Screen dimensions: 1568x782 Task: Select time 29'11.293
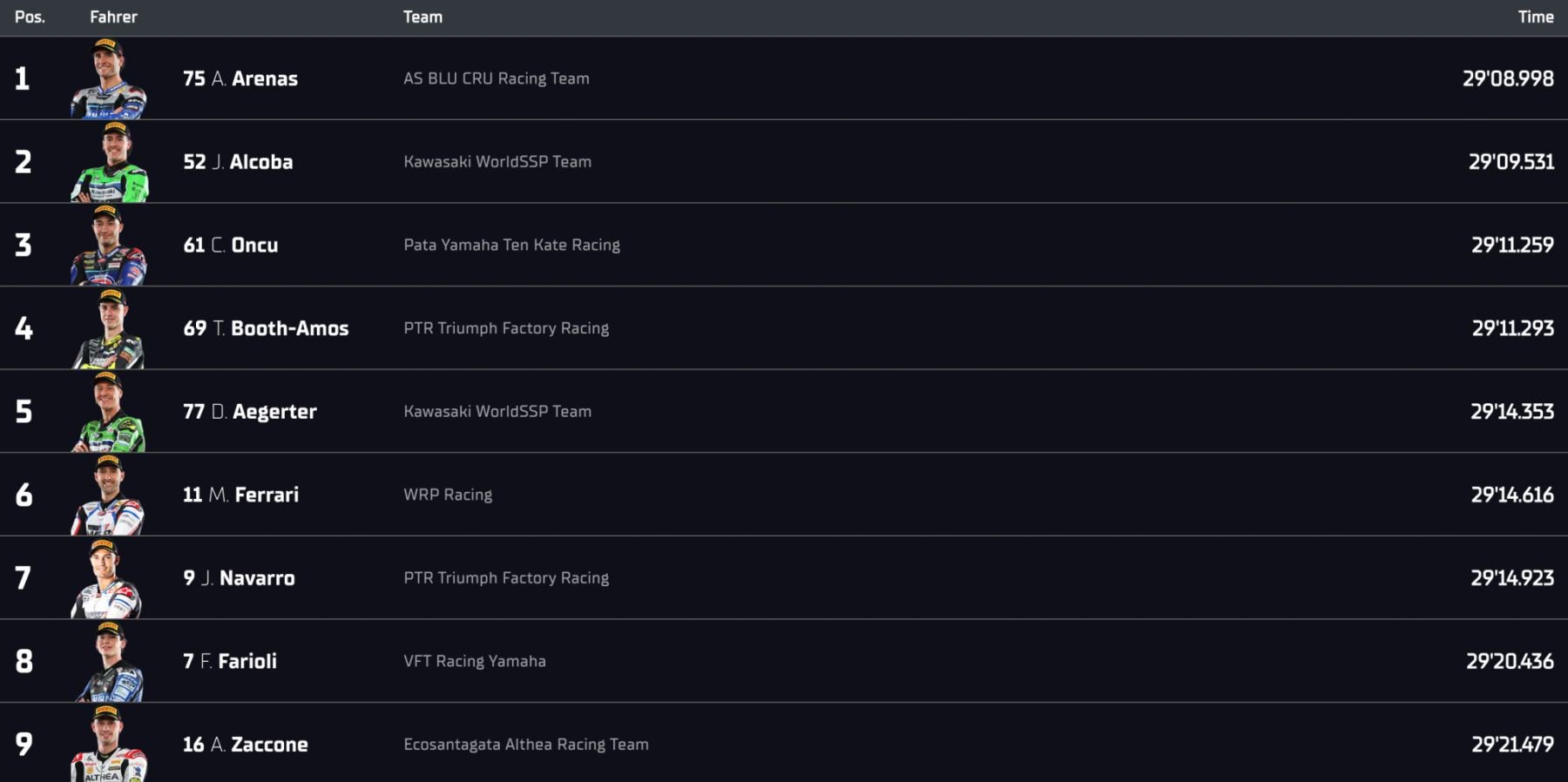tap(1513, 328)
